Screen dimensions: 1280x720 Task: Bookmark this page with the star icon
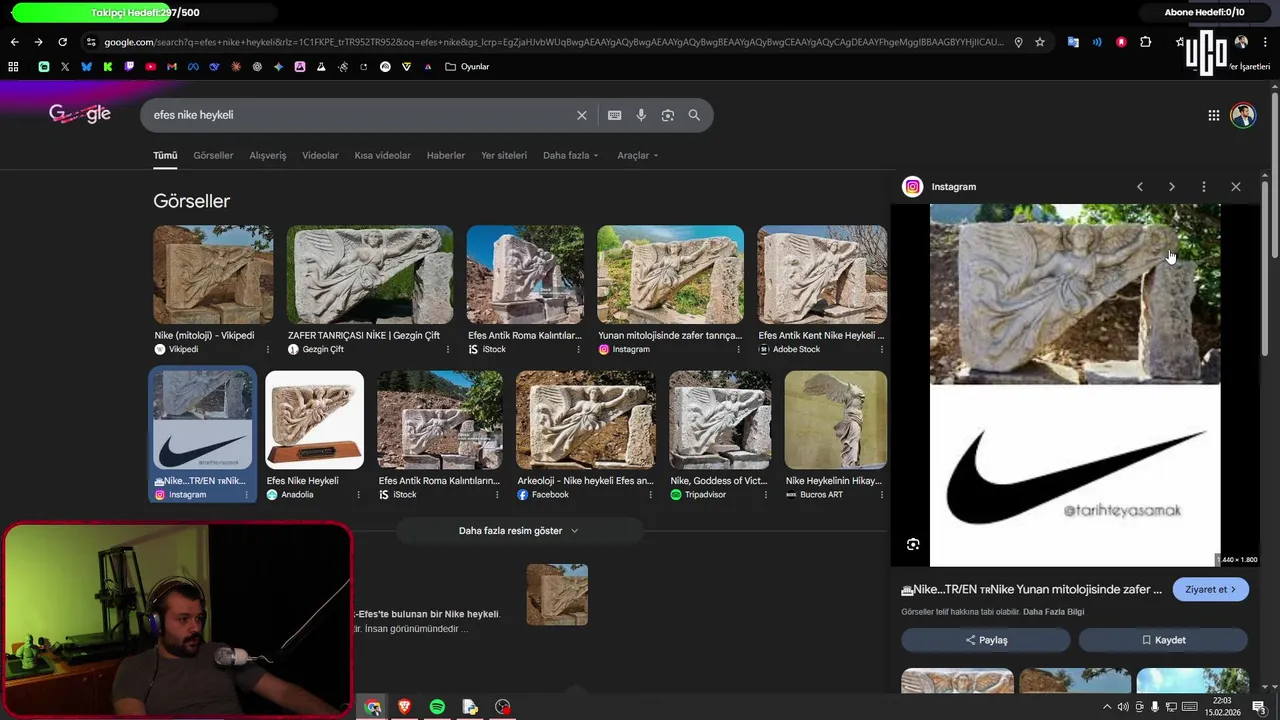click(x=1040, y=42)
